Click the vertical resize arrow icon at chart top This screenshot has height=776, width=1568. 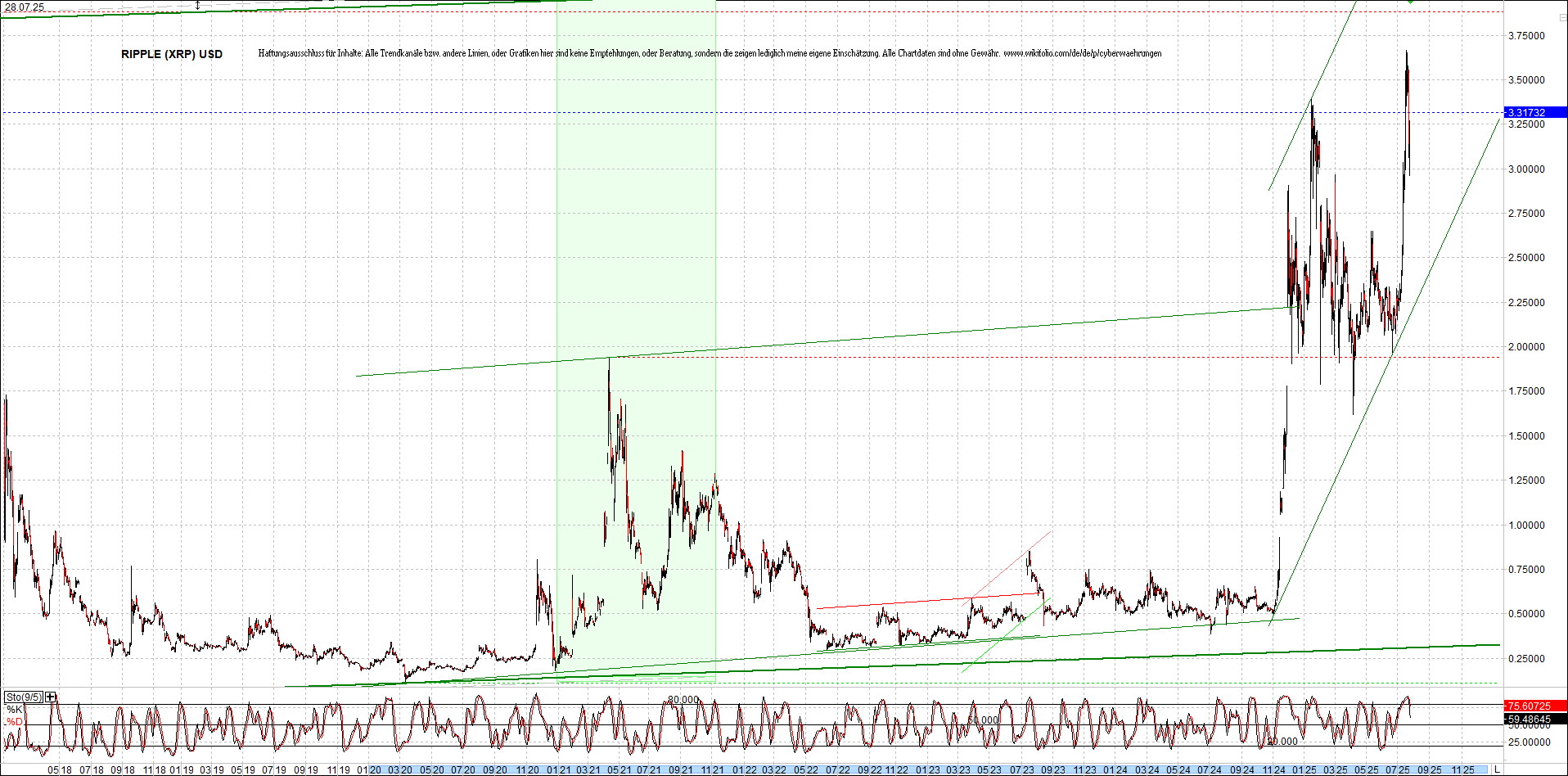click(197, 5)
